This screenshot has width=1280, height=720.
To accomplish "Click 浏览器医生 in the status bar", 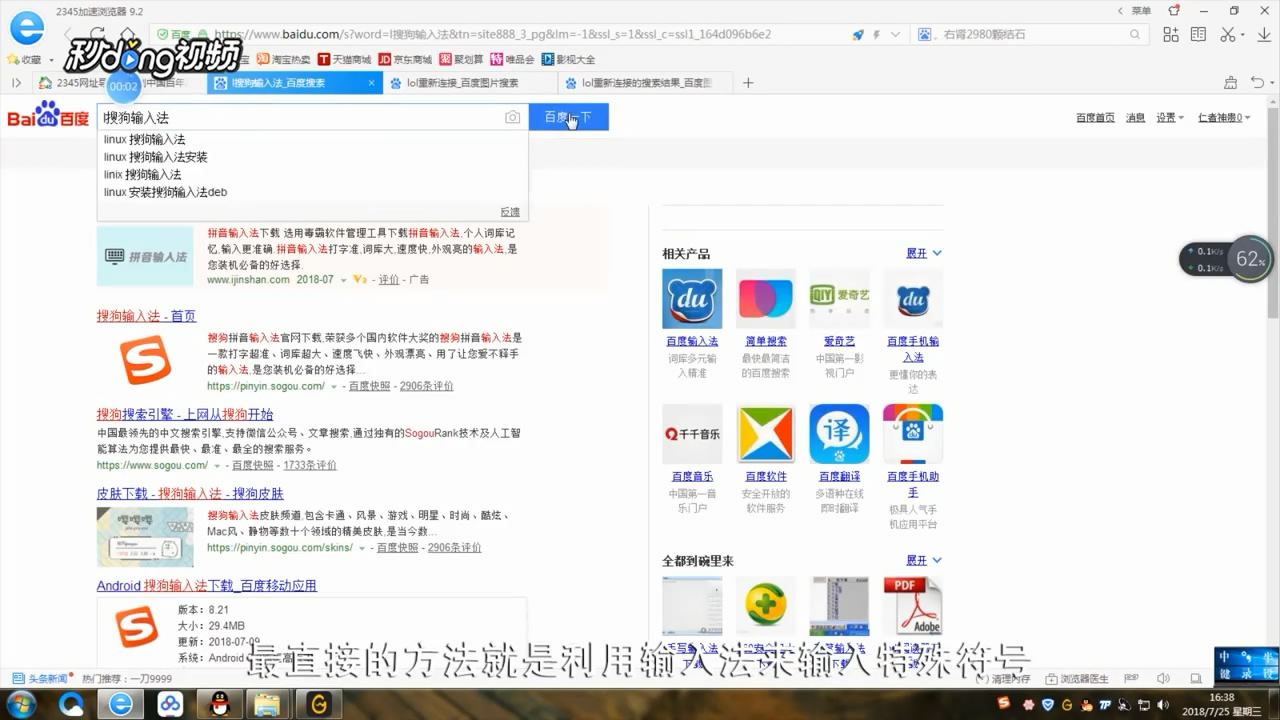I will tap(1077, 678).
